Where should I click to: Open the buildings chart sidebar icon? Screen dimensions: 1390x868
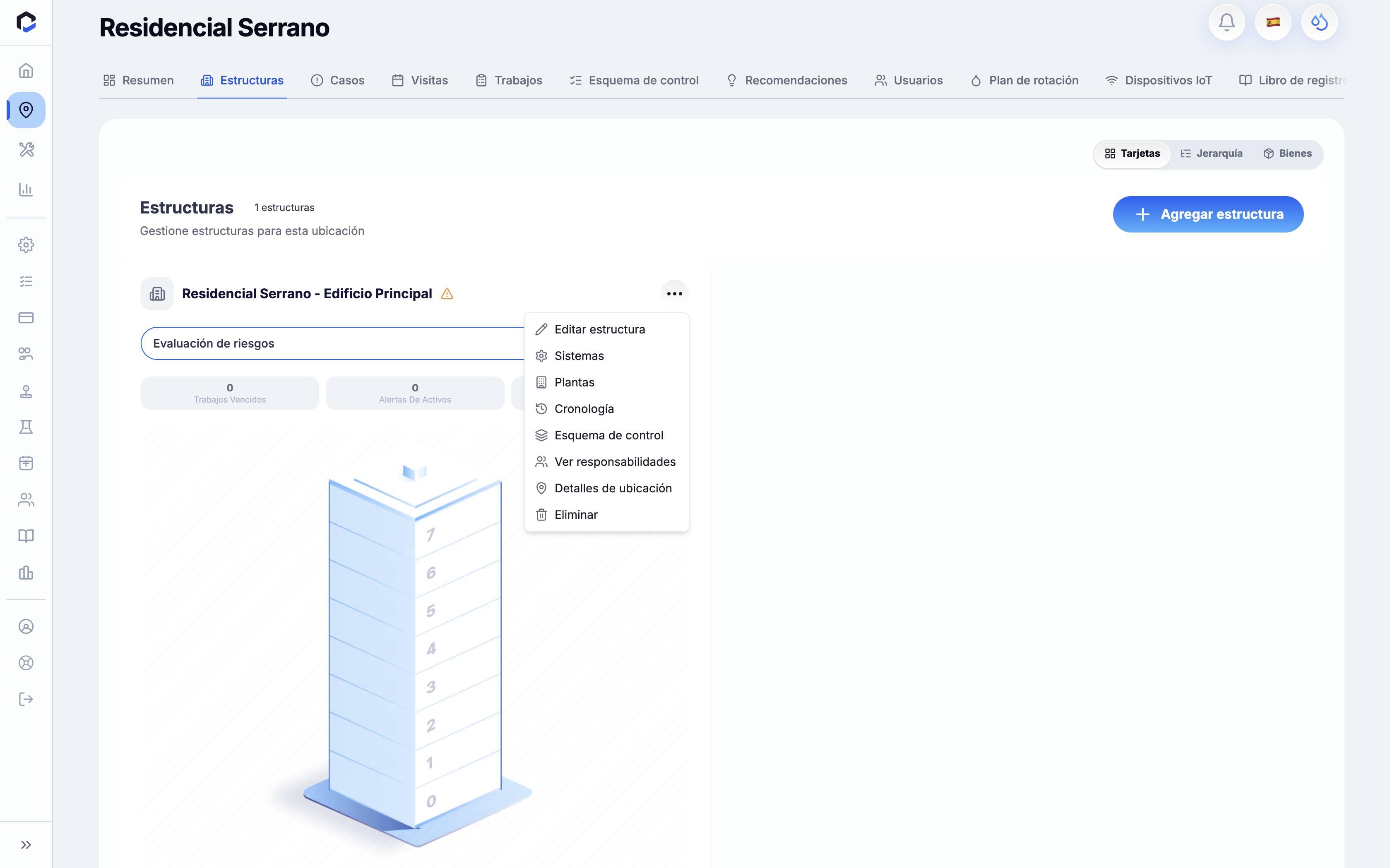(x=26, y=572)
